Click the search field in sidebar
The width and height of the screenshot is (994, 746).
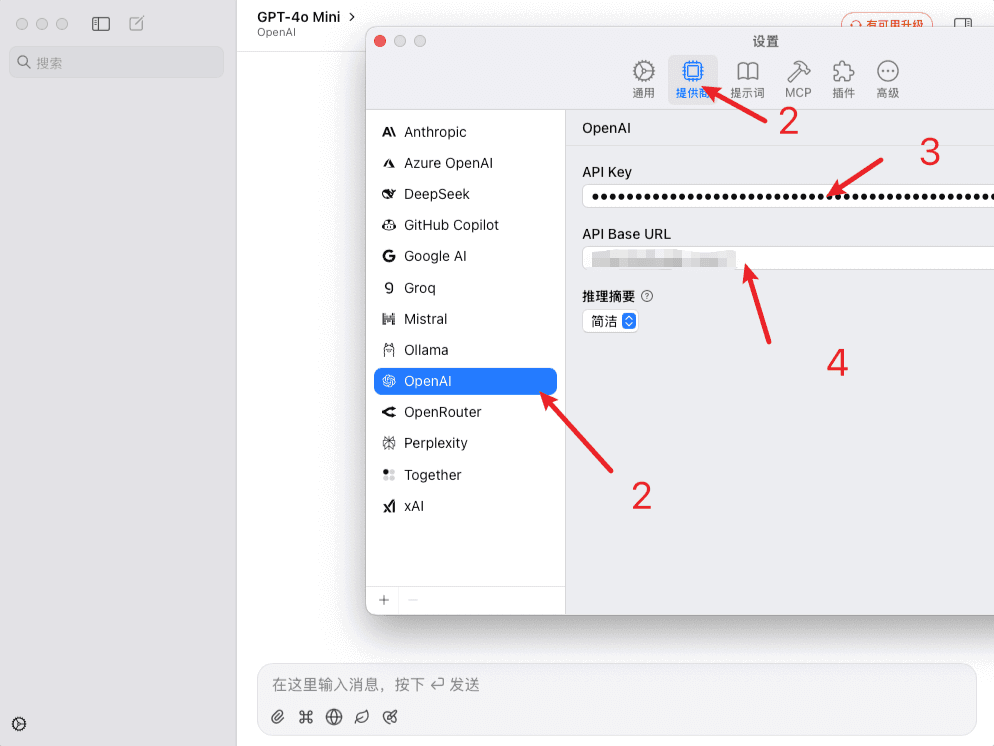click(x=116, y=62)
